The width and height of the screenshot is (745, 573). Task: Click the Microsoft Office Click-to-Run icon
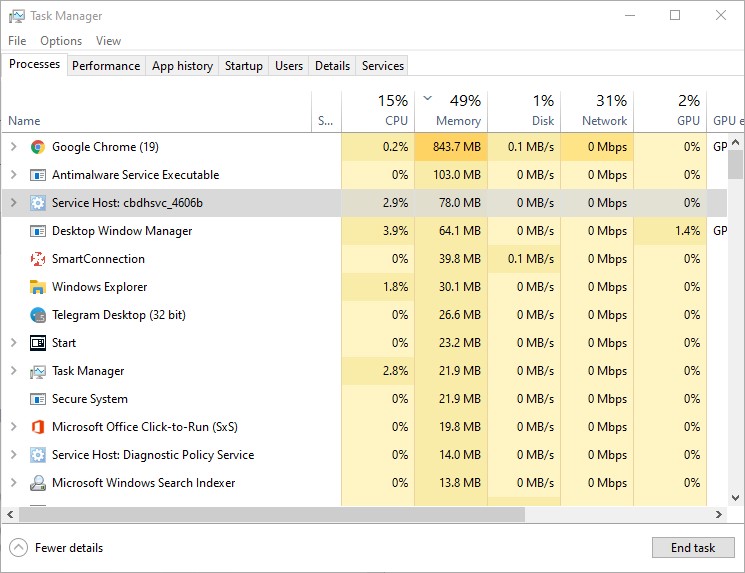point(38,427)
